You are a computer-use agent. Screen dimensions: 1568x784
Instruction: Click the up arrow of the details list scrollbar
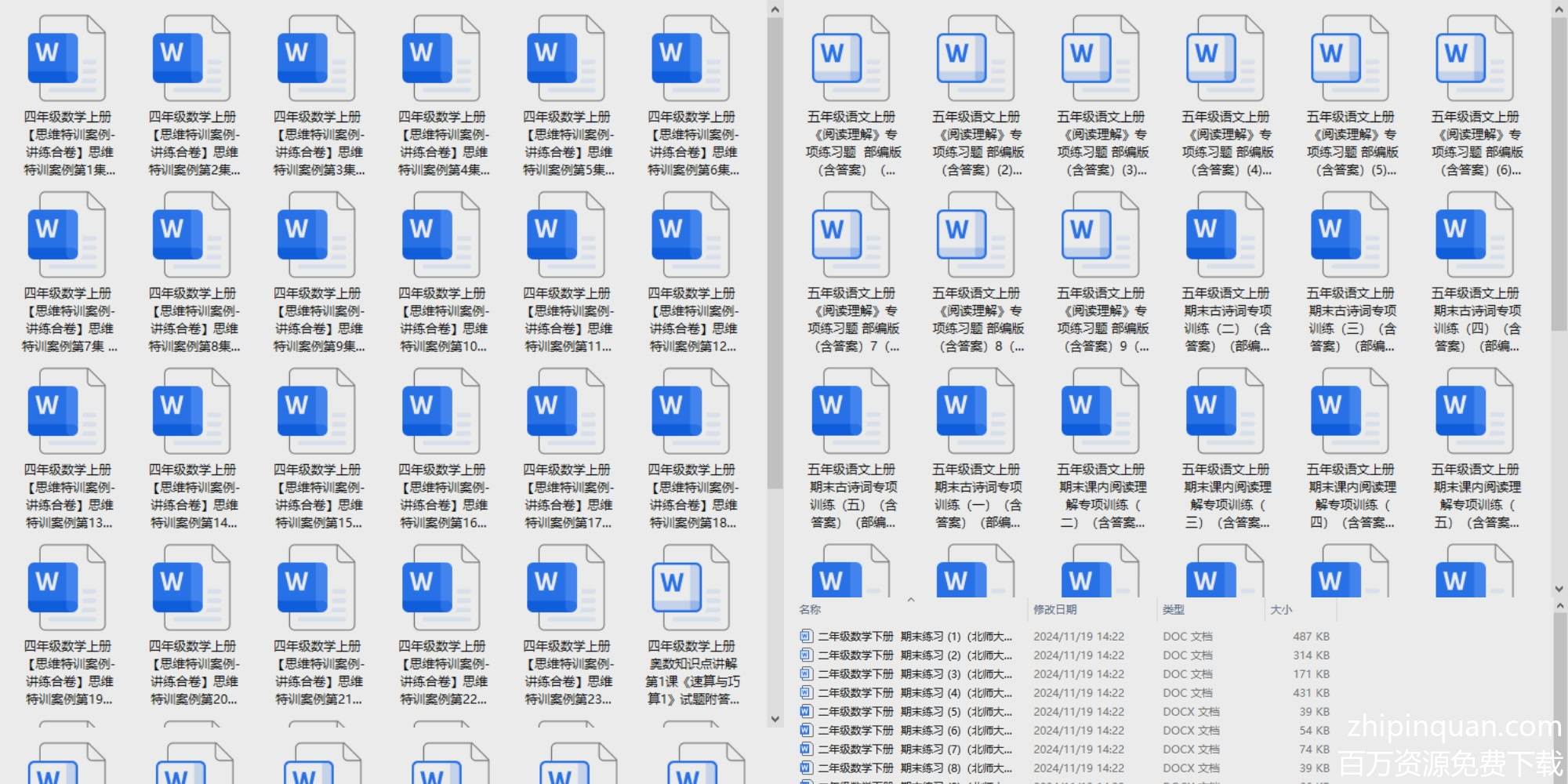[x=1559, y=606]
